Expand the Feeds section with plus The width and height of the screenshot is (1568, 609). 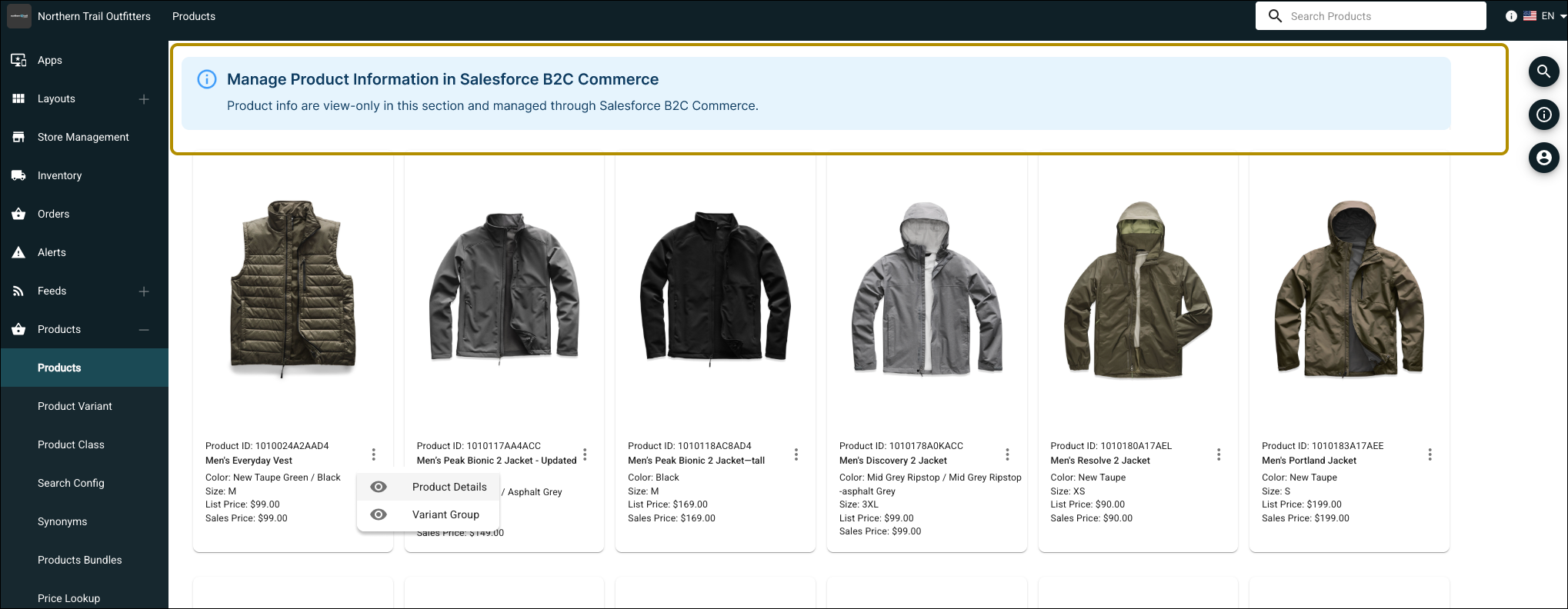point(144,291)
